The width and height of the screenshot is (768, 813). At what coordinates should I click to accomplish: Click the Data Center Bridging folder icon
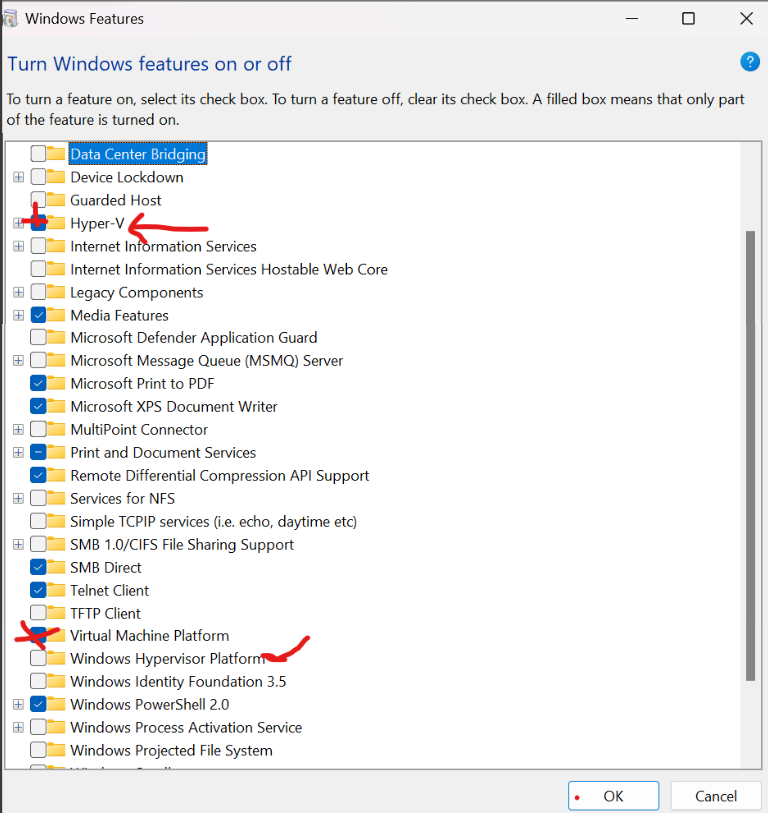click(x=56, y=153)
